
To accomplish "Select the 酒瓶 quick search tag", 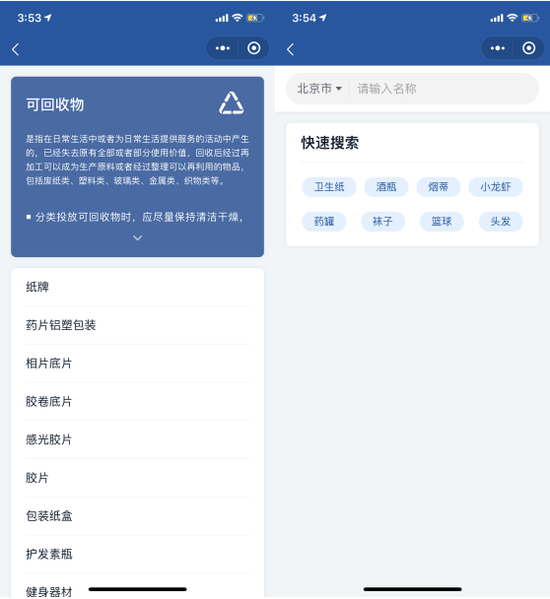I will click(386, 187).
